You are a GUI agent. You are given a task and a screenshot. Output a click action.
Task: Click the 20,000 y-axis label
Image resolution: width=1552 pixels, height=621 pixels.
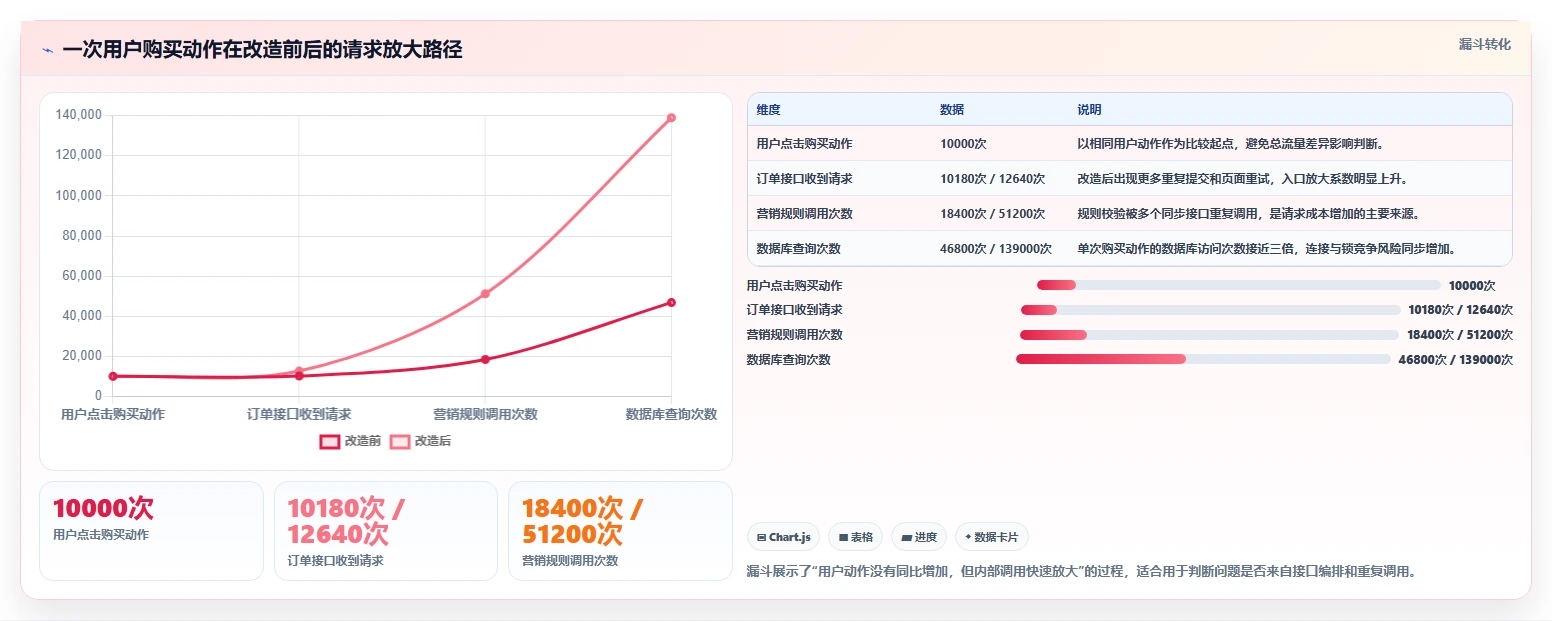click(x=81, y=356)
